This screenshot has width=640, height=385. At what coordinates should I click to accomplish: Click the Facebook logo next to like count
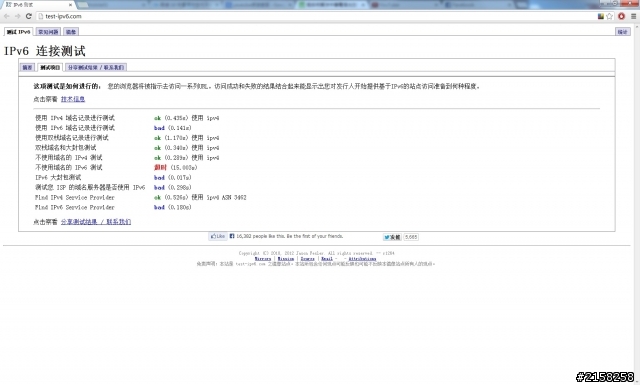[232, 236]
